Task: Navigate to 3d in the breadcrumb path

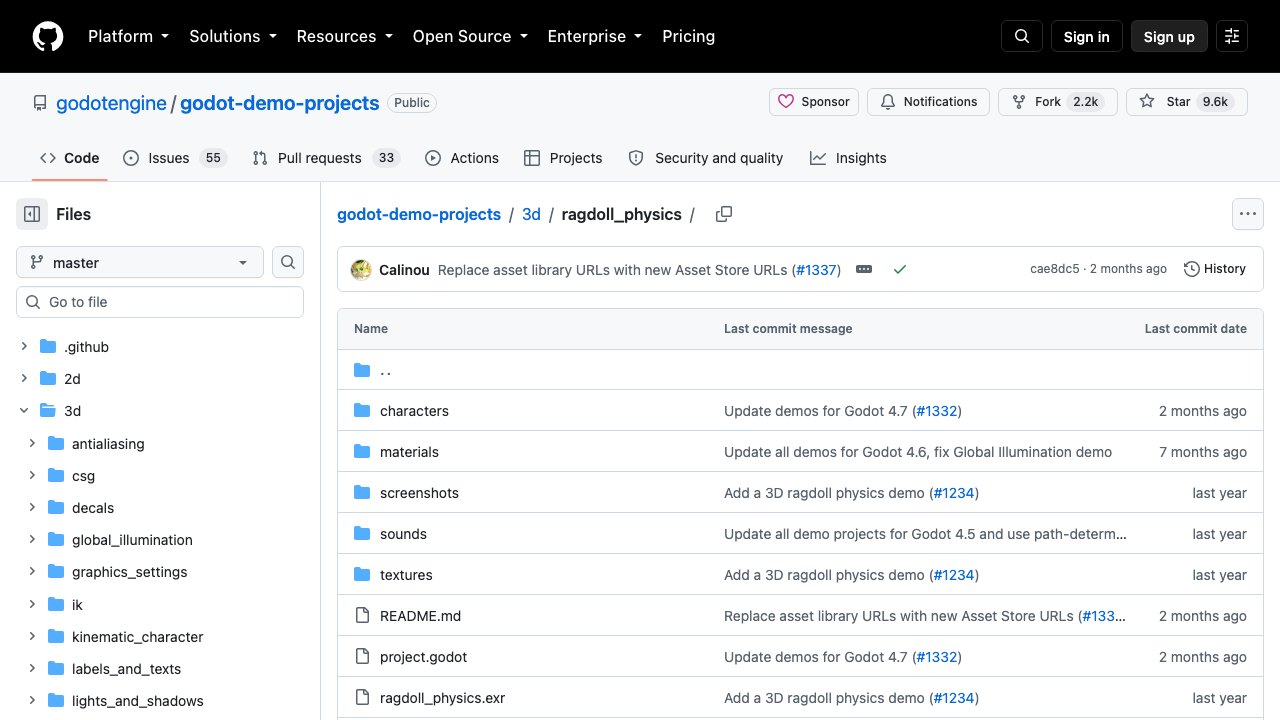Action: pyautogui.click(x=531, y=214)
